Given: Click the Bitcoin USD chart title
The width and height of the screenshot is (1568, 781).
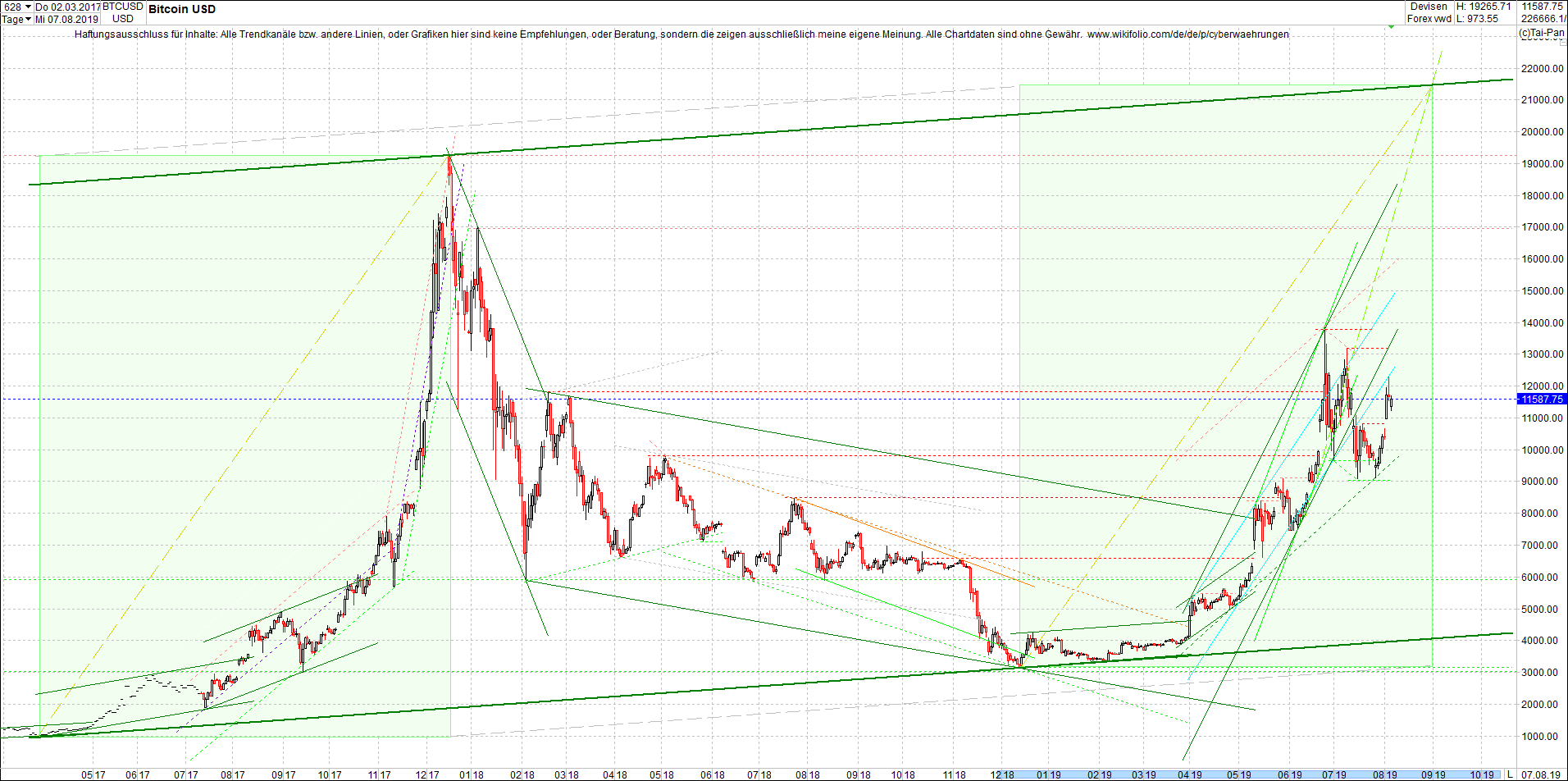Looking at the screenshot, I should click(181, 9).
